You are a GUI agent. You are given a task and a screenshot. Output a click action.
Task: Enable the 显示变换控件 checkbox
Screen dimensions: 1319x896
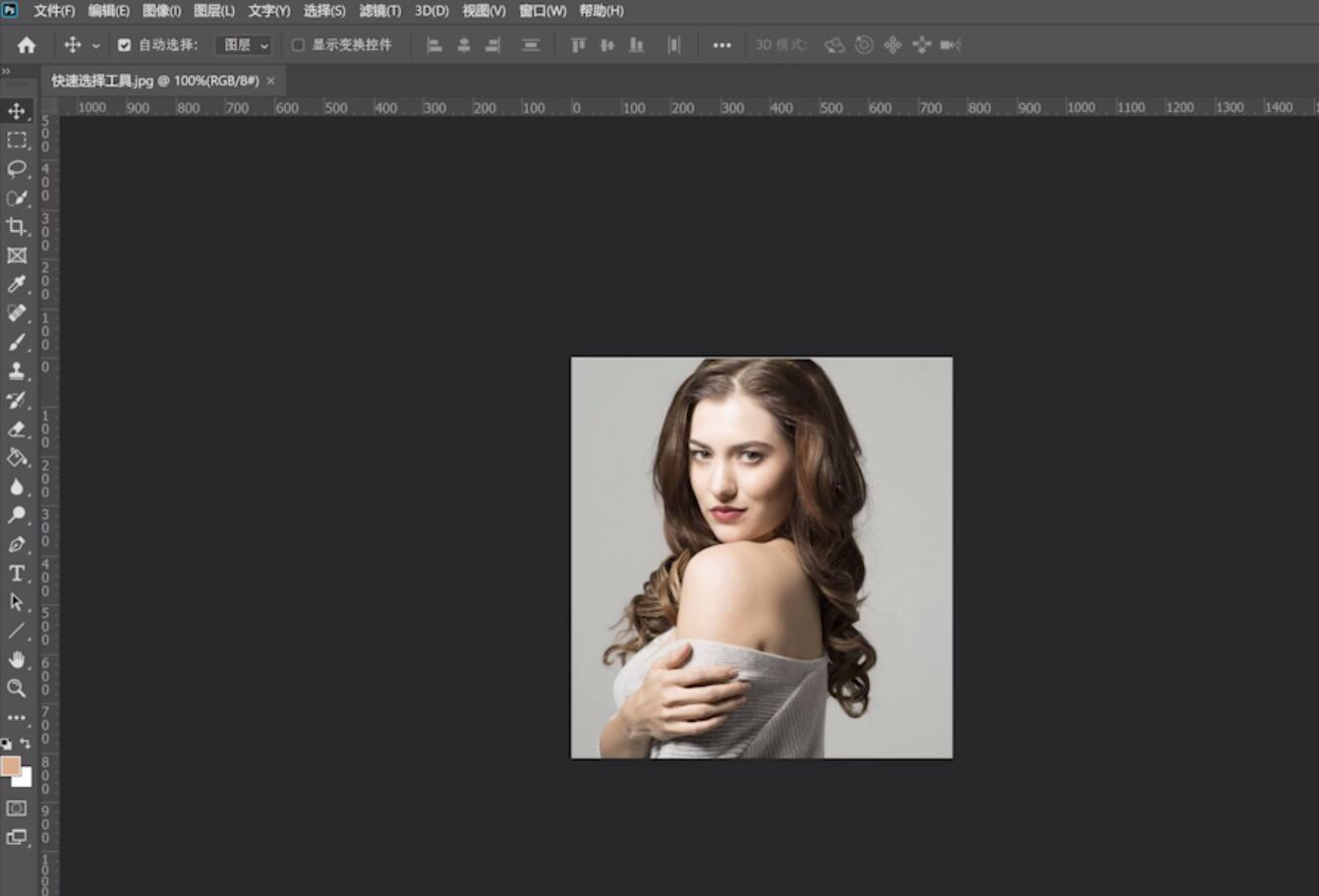(x=298, y=45)
